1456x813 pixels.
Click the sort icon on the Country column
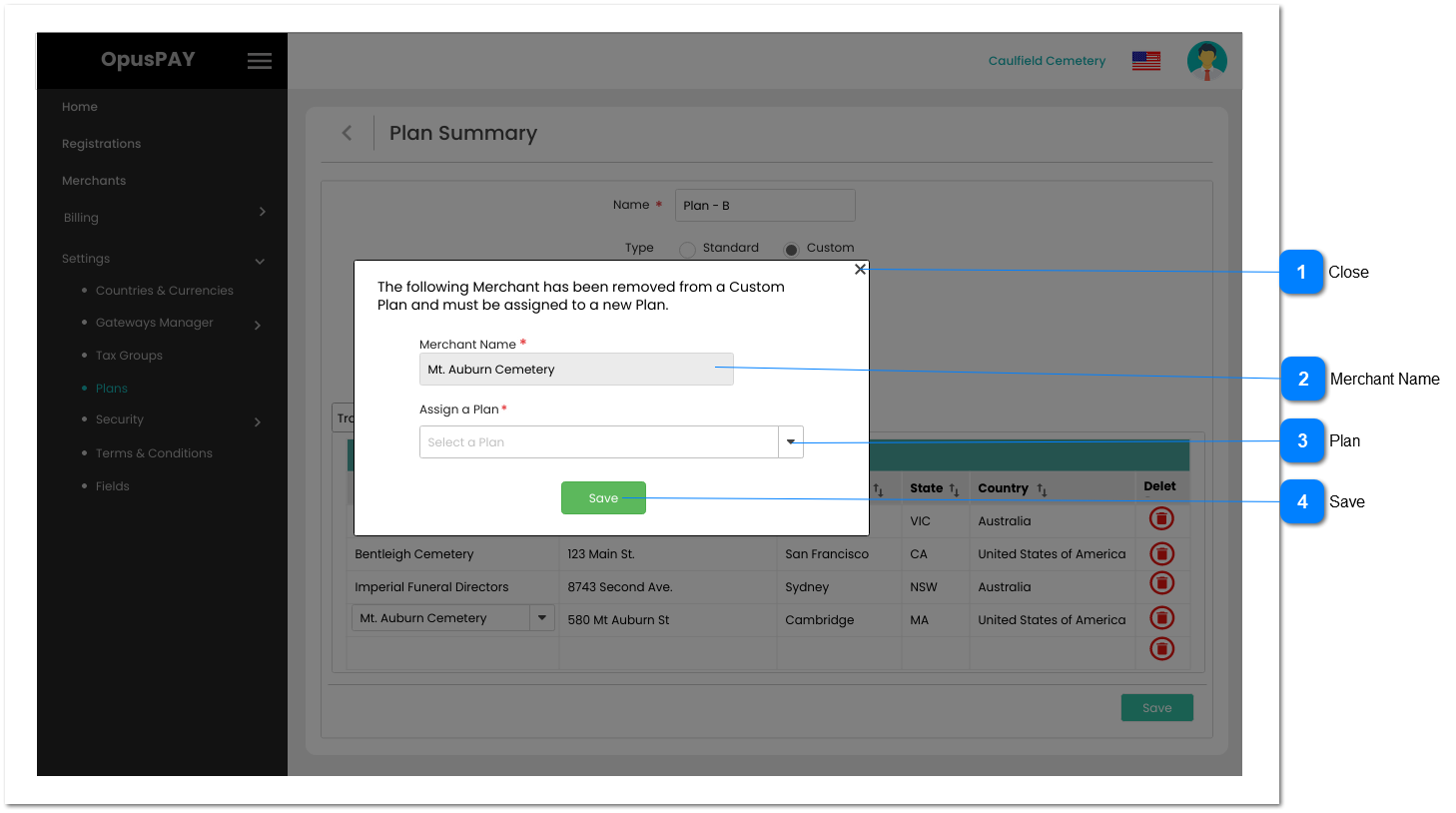click(1040, 489)
